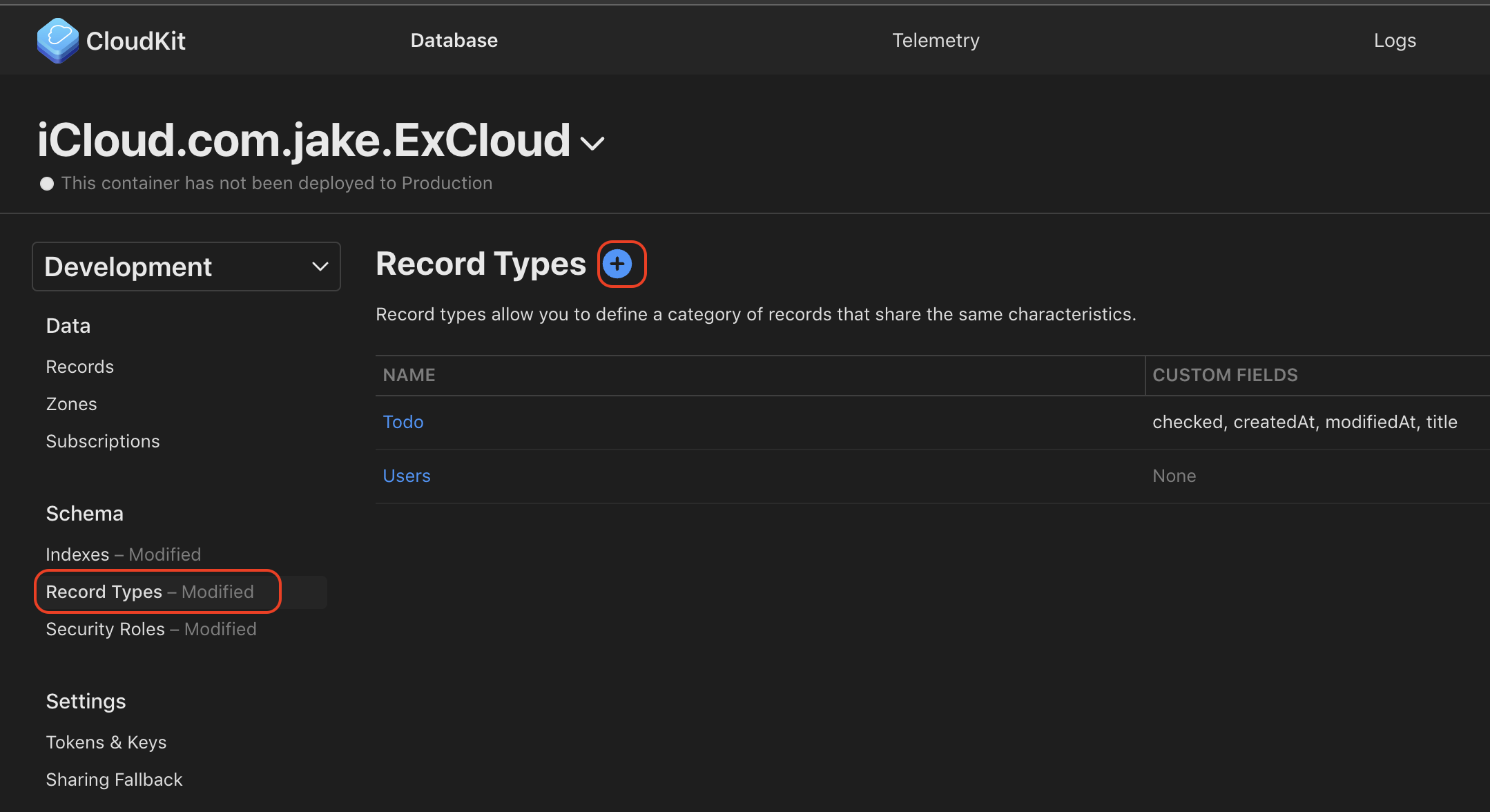Navigate to Indexes under Schema
This screenshot has height=812, width=1490.
pos(77,554)
